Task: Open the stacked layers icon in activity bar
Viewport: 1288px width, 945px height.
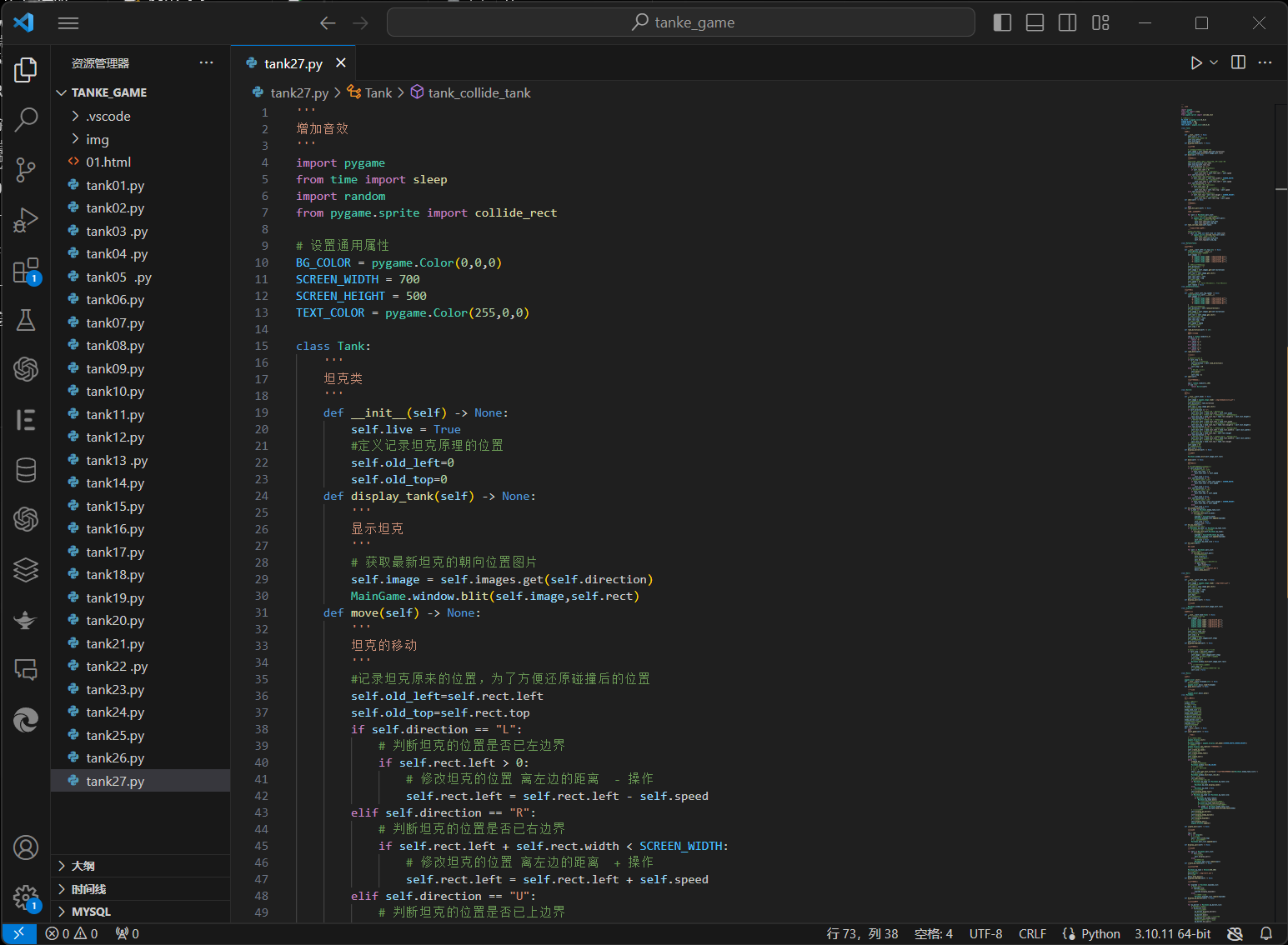Action: pyautogui.click(x=26, y=570)
